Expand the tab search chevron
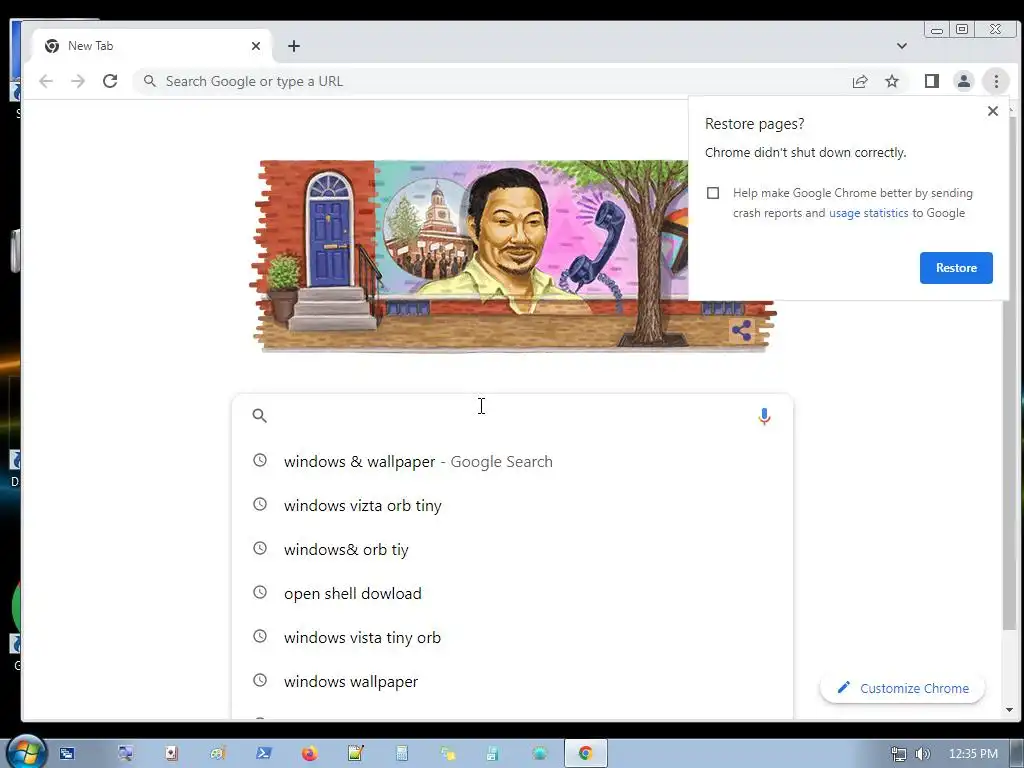 [902, 46]
